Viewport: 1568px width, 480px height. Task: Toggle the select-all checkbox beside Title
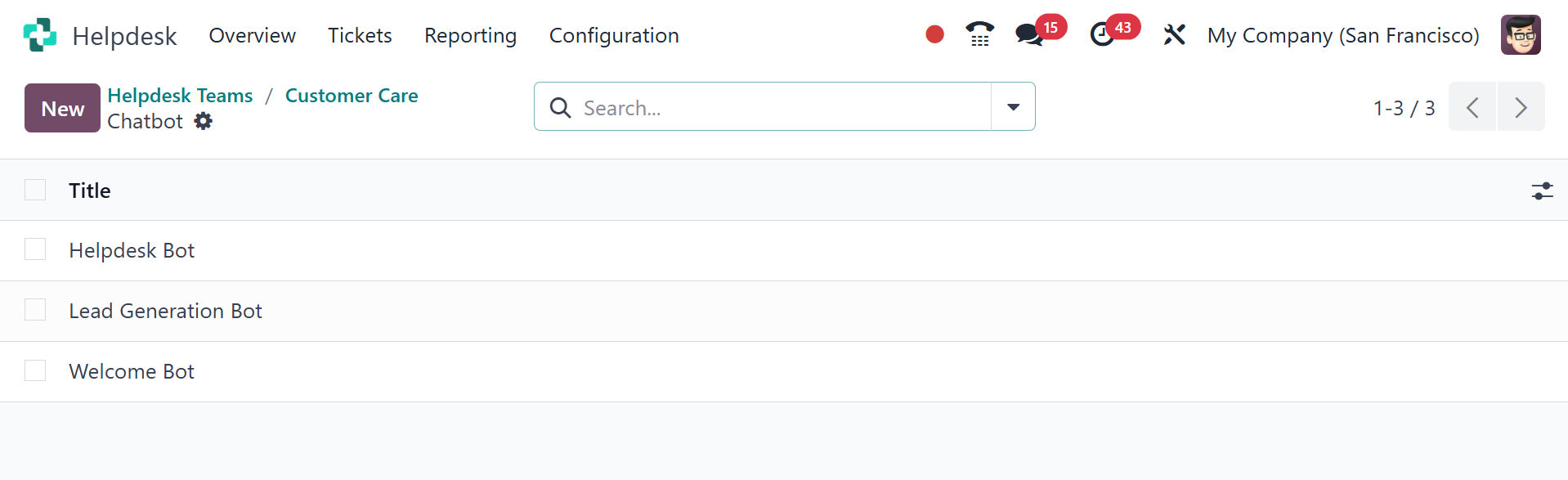pos(35,190)
